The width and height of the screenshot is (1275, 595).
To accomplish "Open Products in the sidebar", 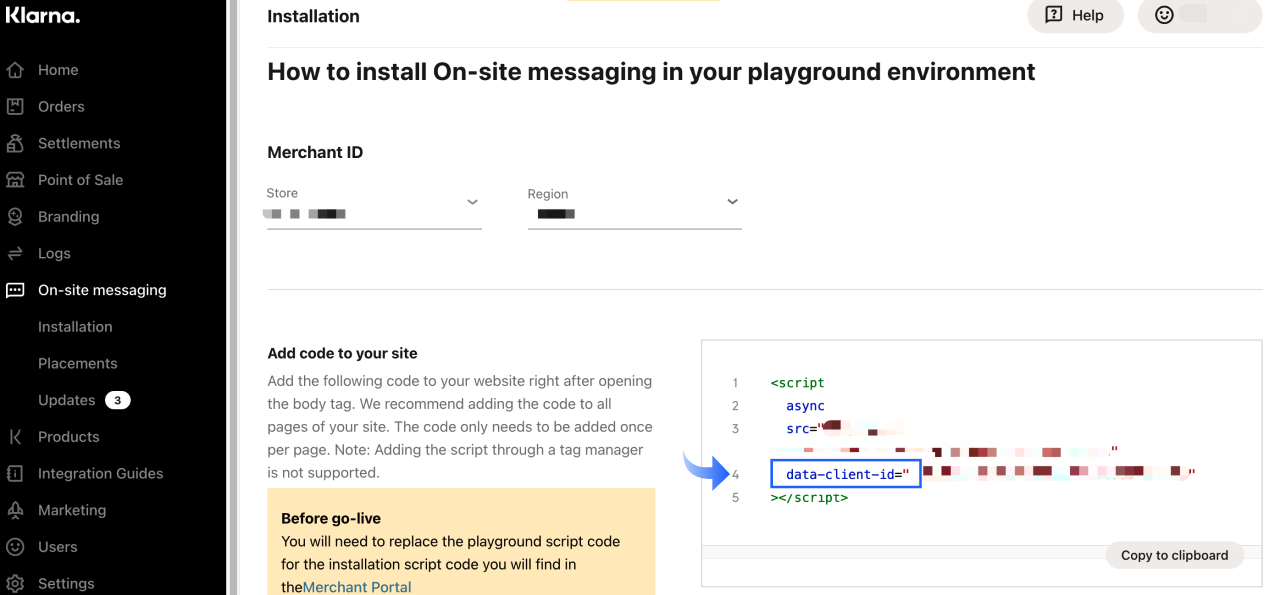I will coord(69,436).
